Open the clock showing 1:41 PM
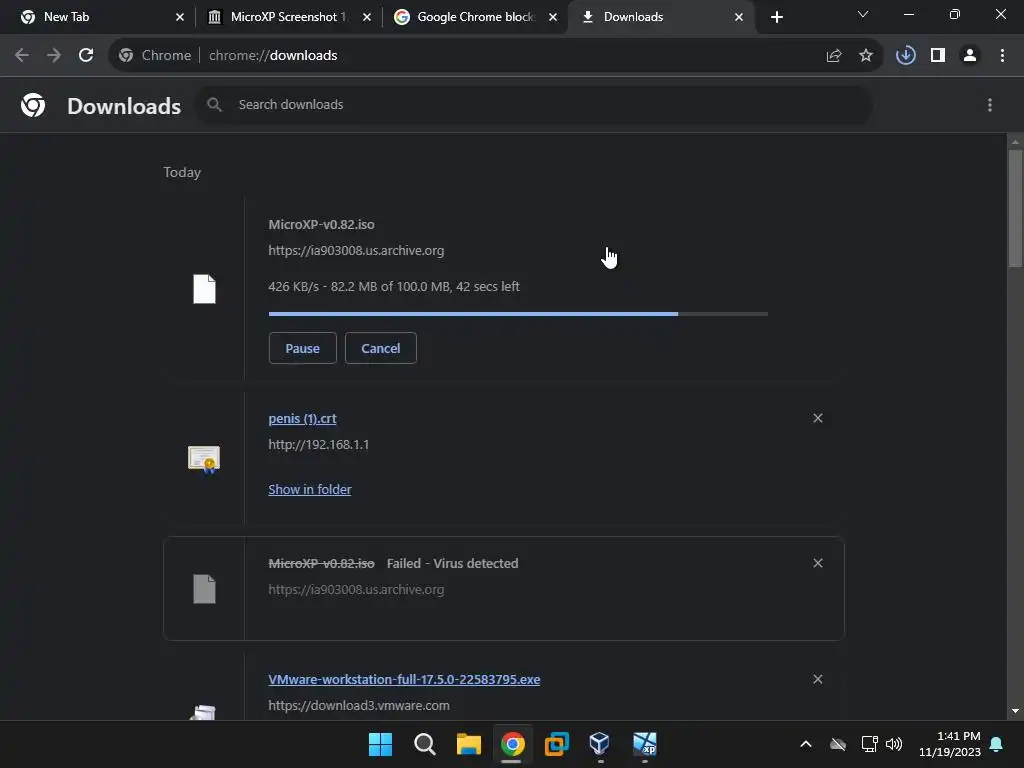The width and height of the screenshot is (1024, 768). click(x=950, y=744)
